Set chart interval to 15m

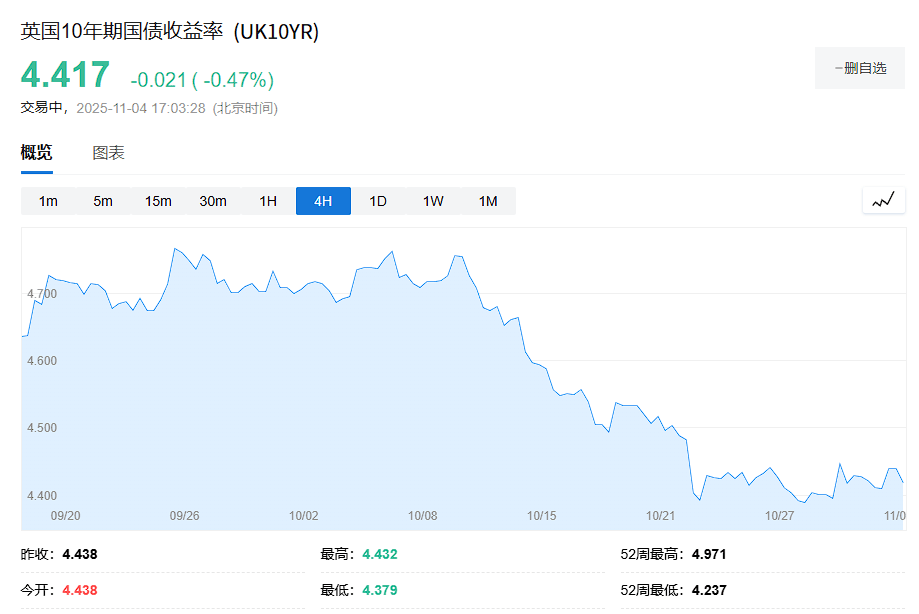pyautogui.click(x=158, y=201)
